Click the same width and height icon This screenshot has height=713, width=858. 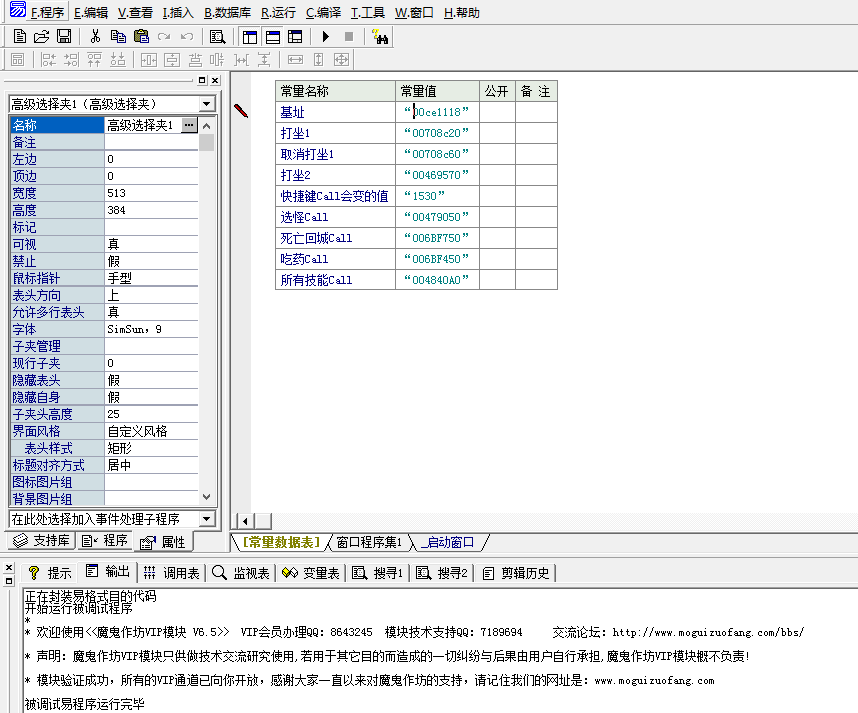pos(341,60)
